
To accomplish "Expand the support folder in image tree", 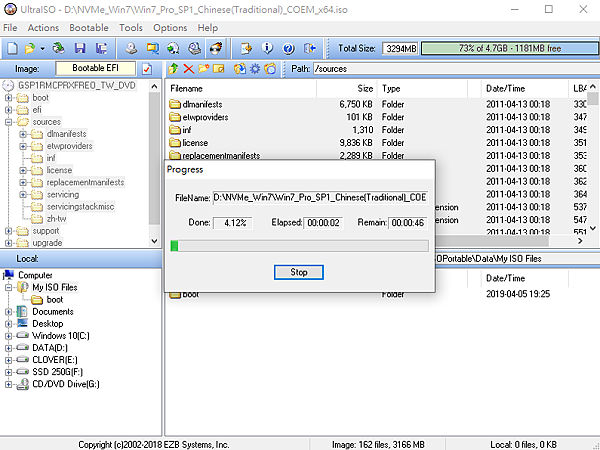I will point(8,231).
